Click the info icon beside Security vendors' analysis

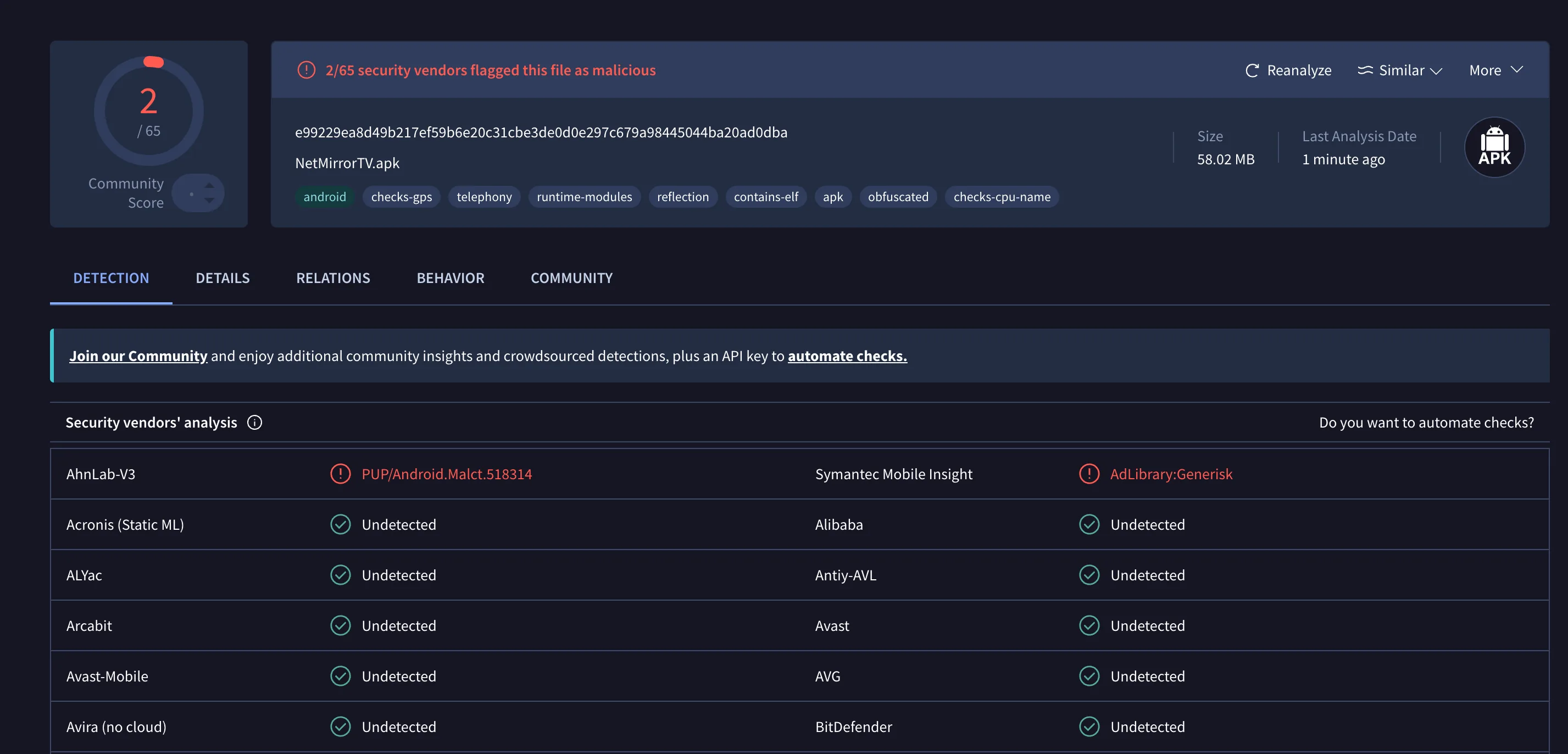[254, 422]
